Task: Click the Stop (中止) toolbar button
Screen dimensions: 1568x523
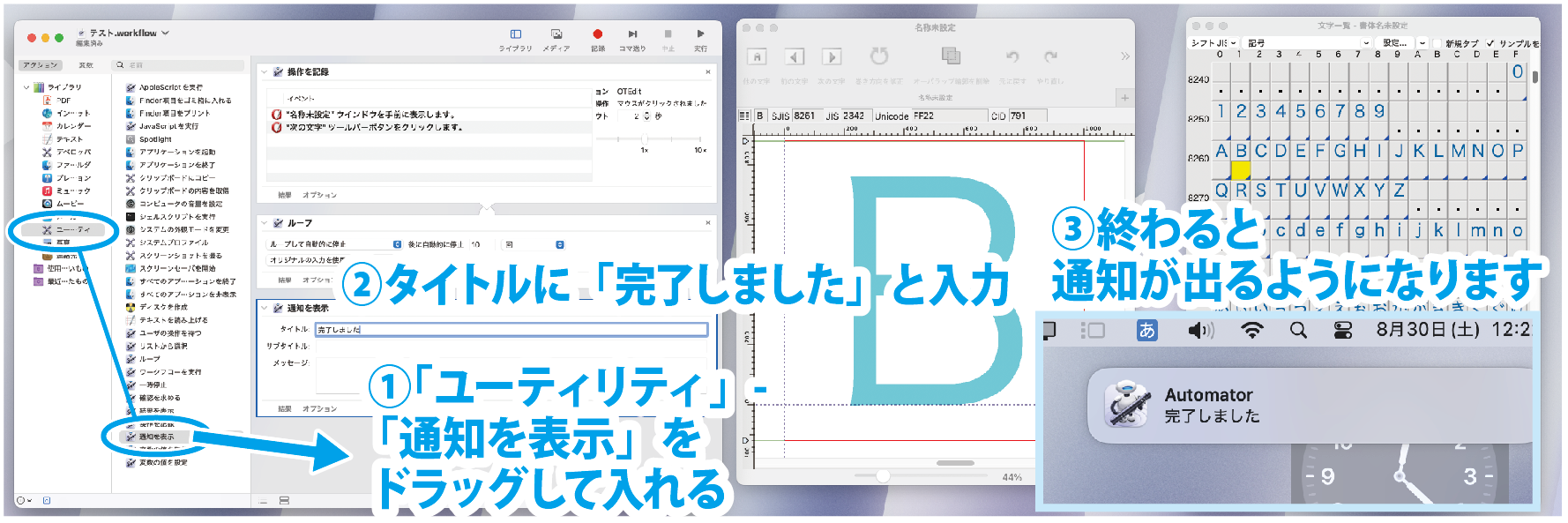Action: (668, 34)
